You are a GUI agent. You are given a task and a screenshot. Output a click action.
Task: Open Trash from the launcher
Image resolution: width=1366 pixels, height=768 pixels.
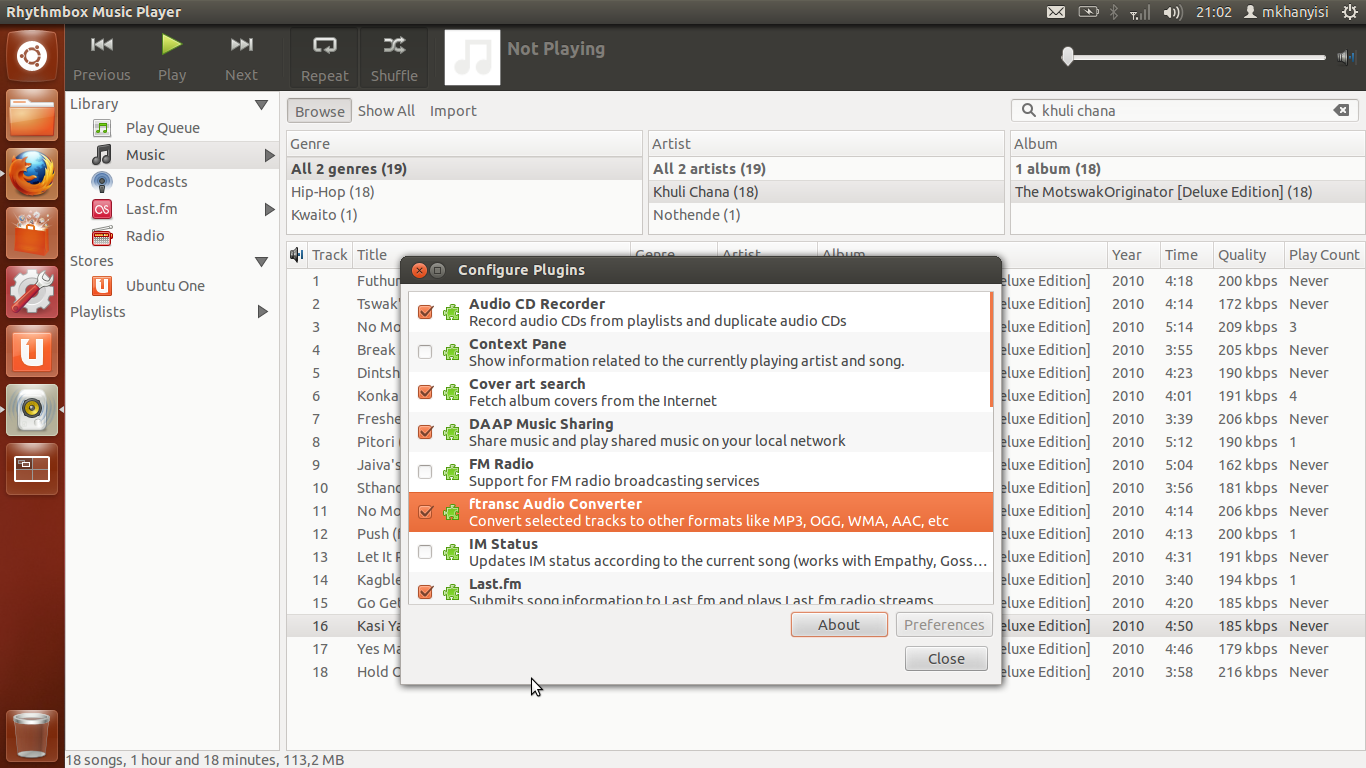[32, 735]
